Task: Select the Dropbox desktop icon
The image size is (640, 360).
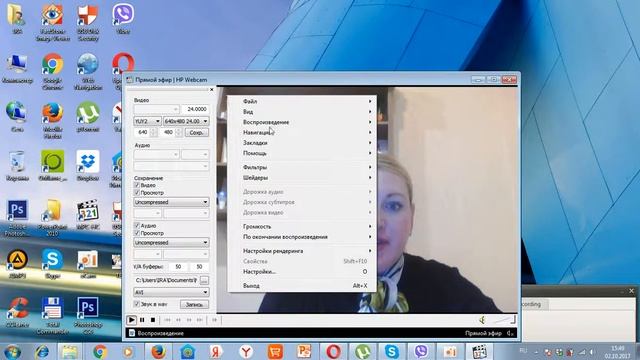Action: (x=88, y=166)
